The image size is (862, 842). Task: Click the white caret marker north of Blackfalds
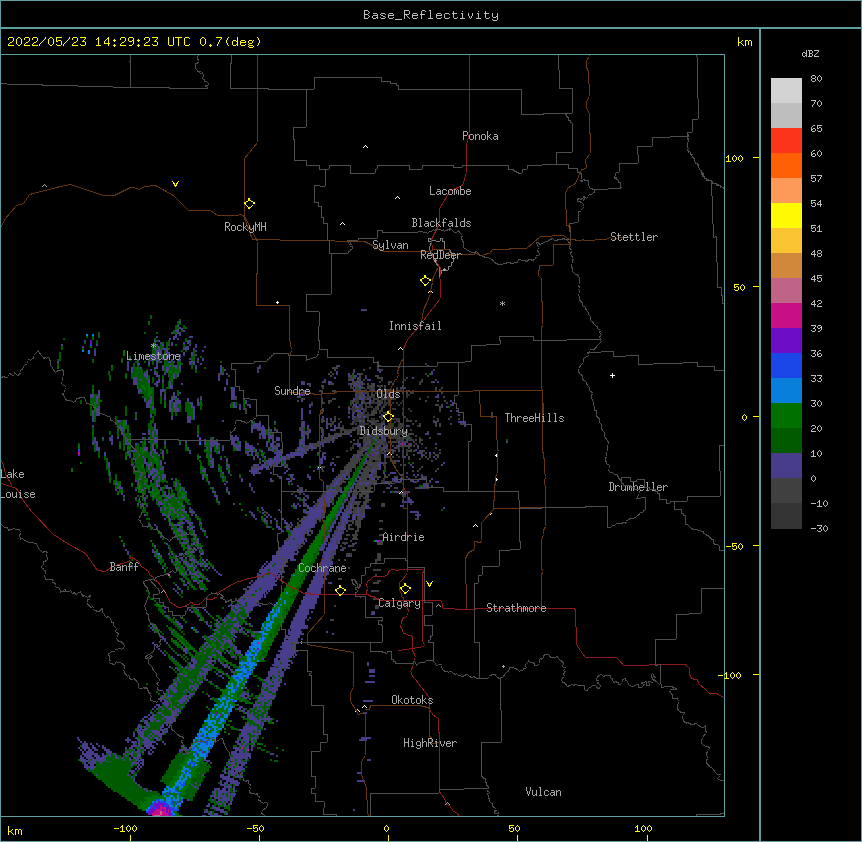point(397,198)
